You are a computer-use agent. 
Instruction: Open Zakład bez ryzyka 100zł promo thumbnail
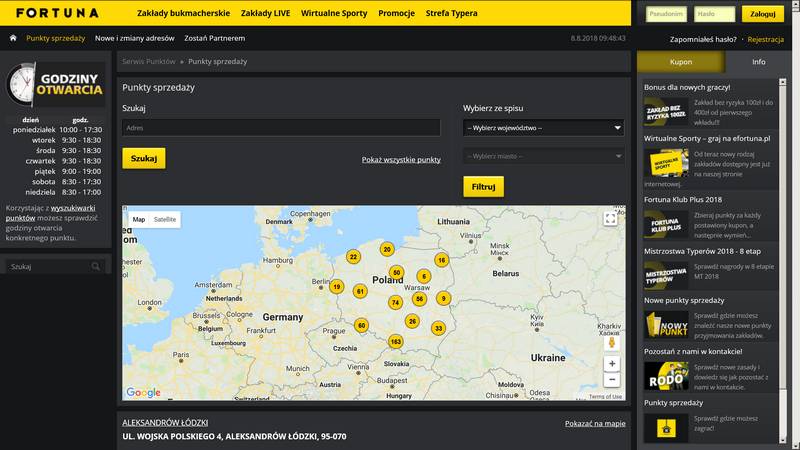point(666,112)
